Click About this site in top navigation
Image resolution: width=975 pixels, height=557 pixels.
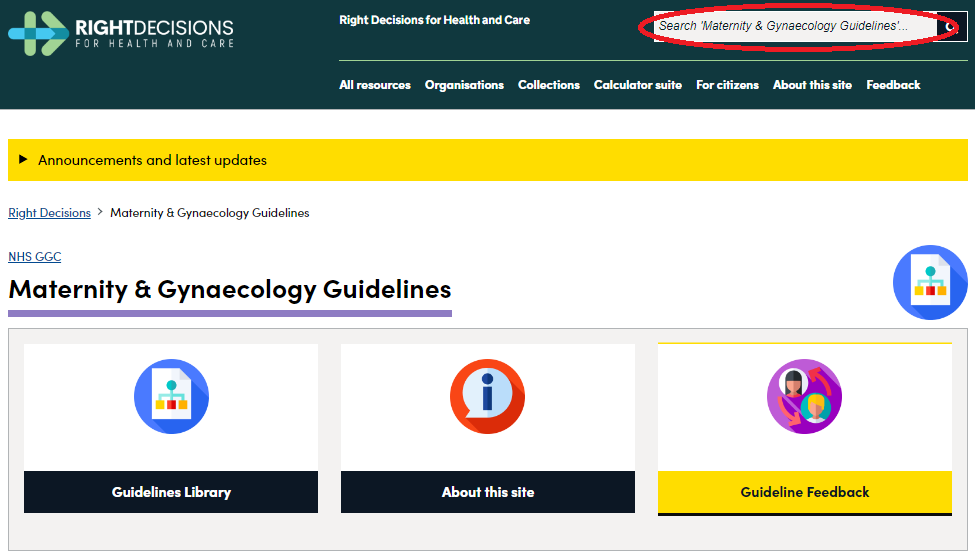(x=812, y=85)
